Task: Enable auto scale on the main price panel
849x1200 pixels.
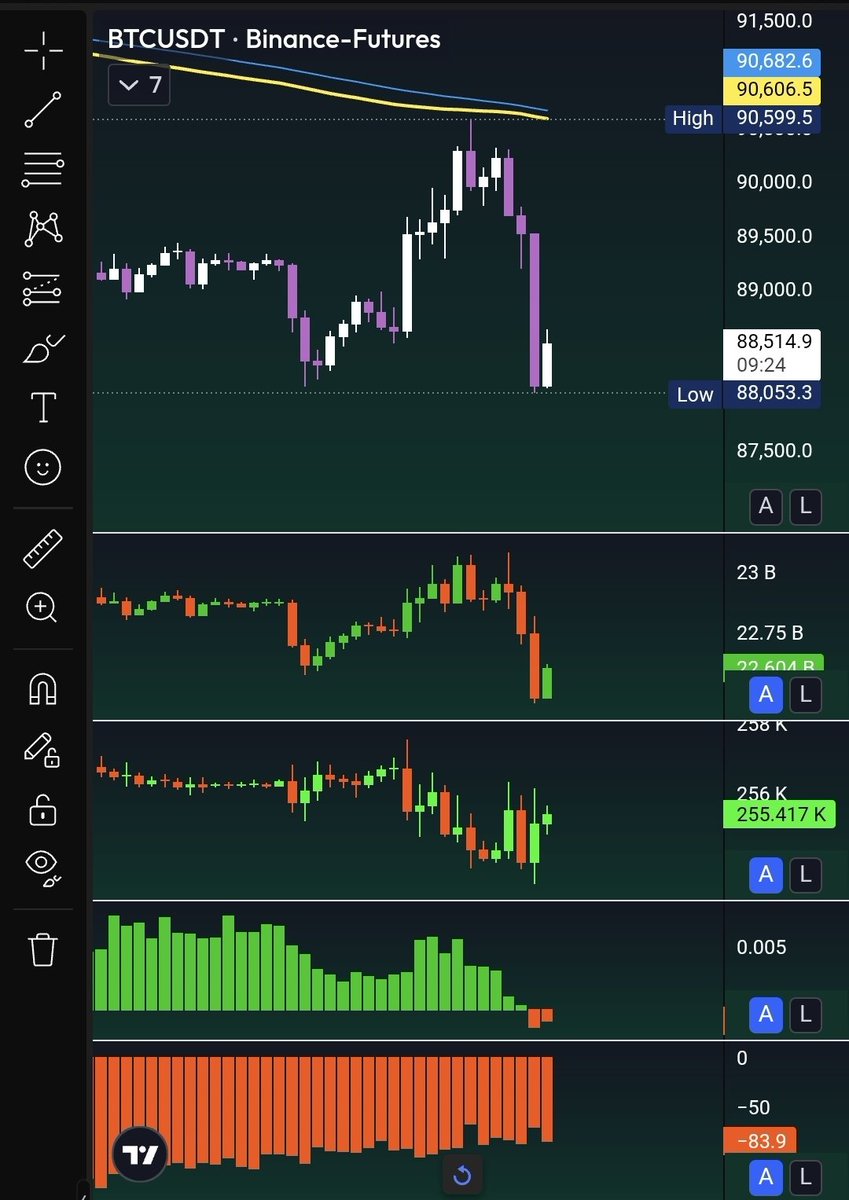Action: (x=766, y=507)
